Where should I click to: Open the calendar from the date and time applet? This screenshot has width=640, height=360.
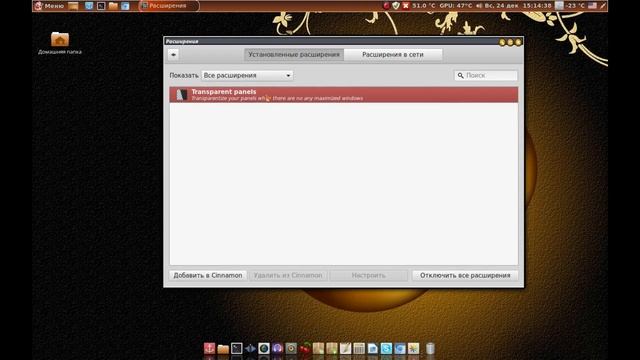click(x=518, y=6)
